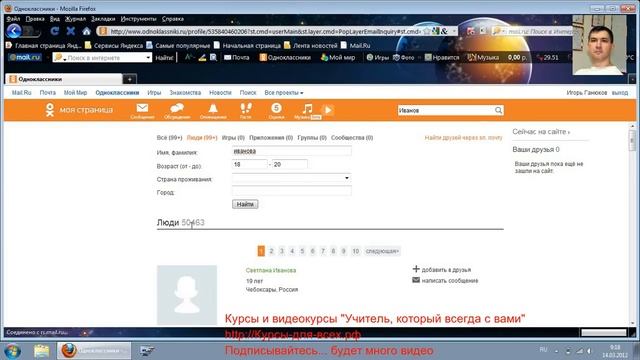Open Журнал menu
The width and height of the screenshot is (640, 360).
[75, 19]
